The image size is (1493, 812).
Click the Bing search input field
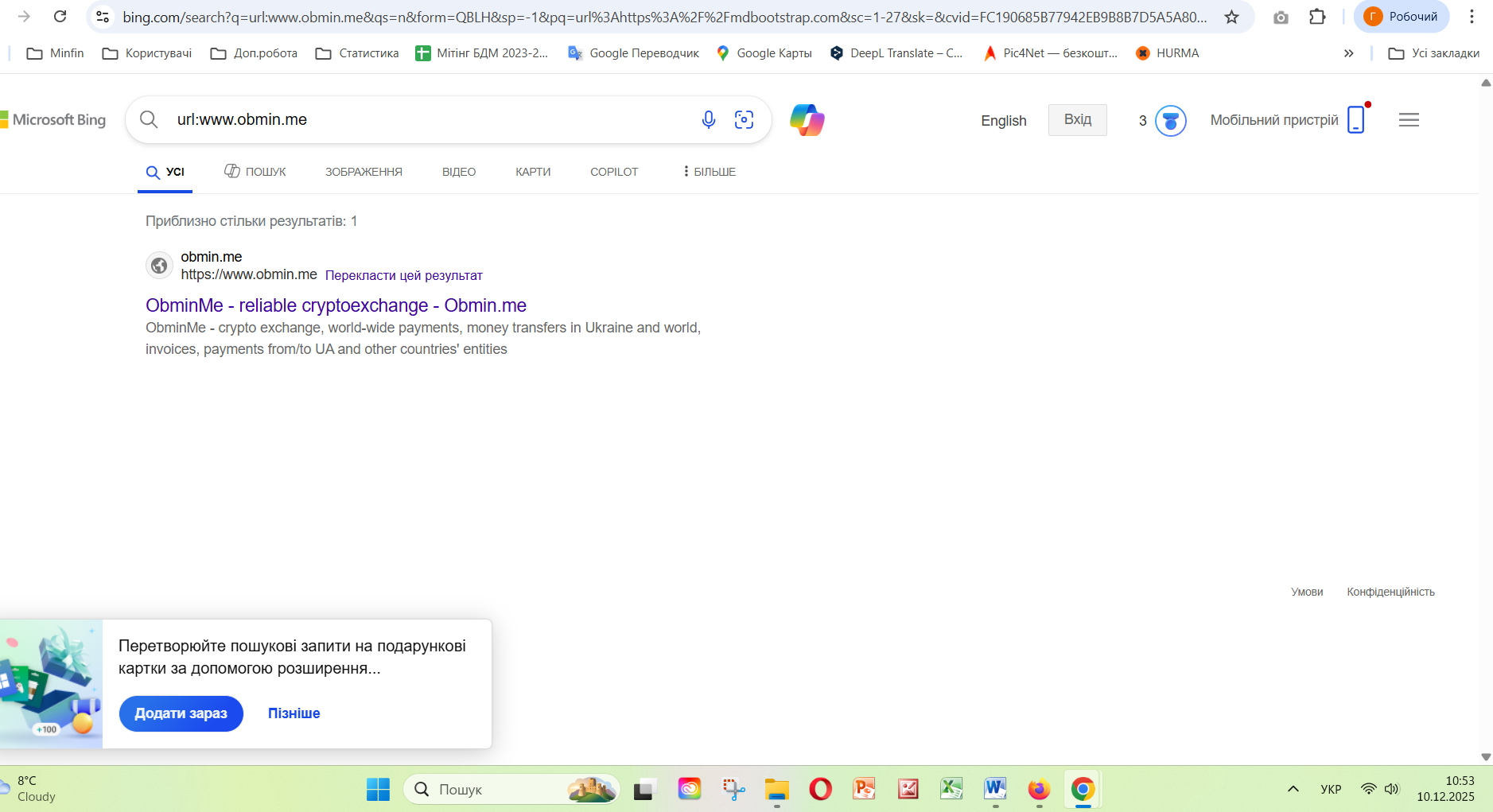tap(430, 119)
